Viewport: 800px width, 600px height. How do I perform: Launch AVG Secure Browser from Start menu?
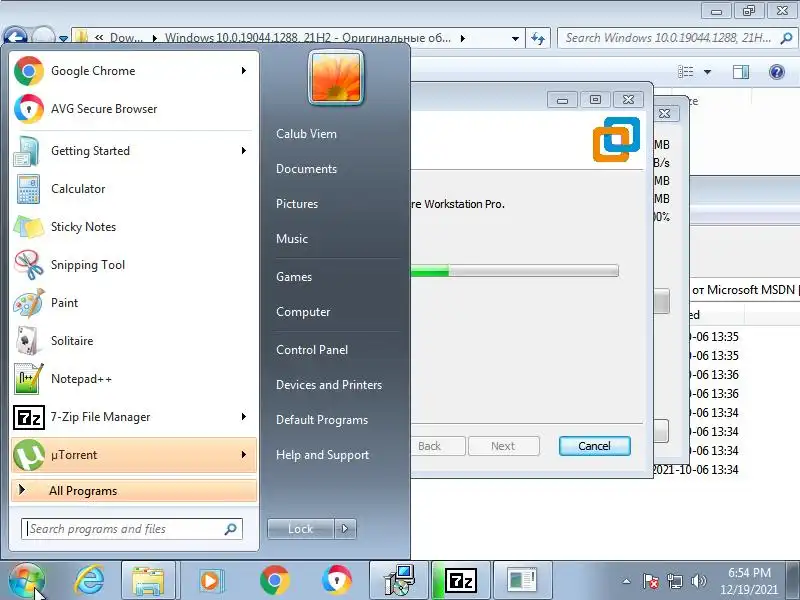tap(133, 109)
